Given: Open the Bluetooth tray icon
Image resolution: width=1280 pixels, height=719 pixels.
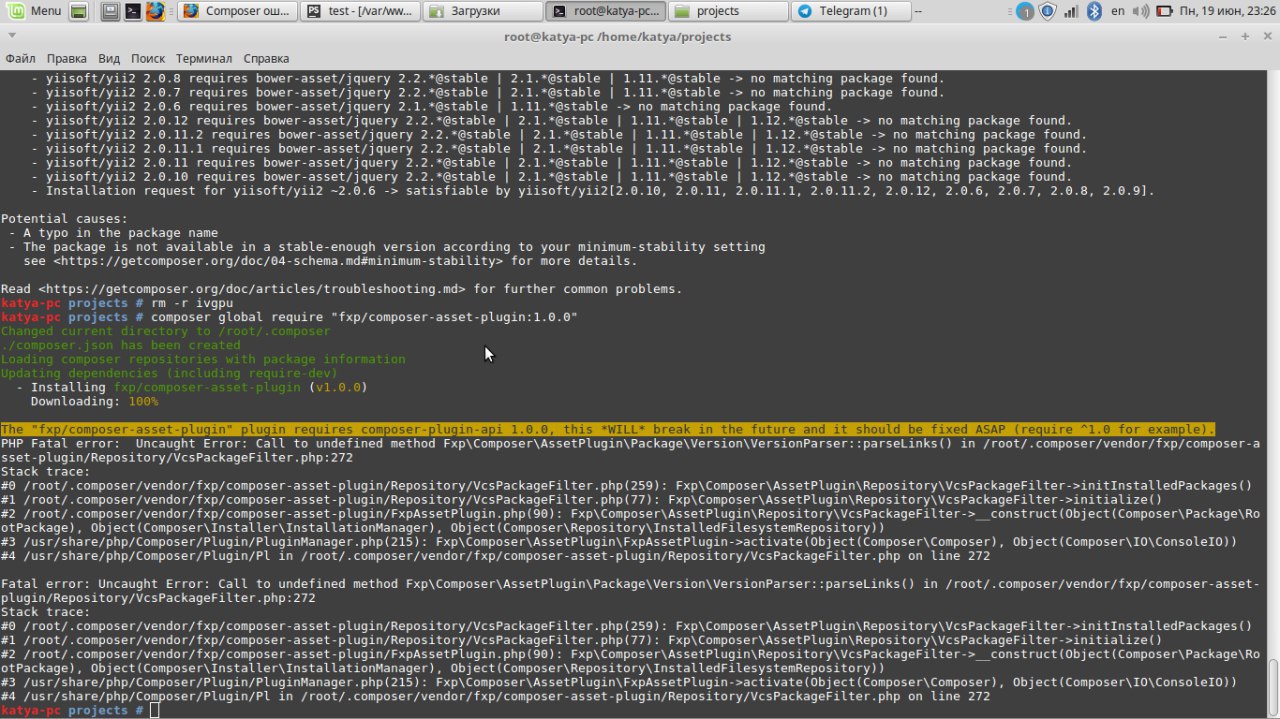Looking at the screenshot, I should tap(1094, 12).
